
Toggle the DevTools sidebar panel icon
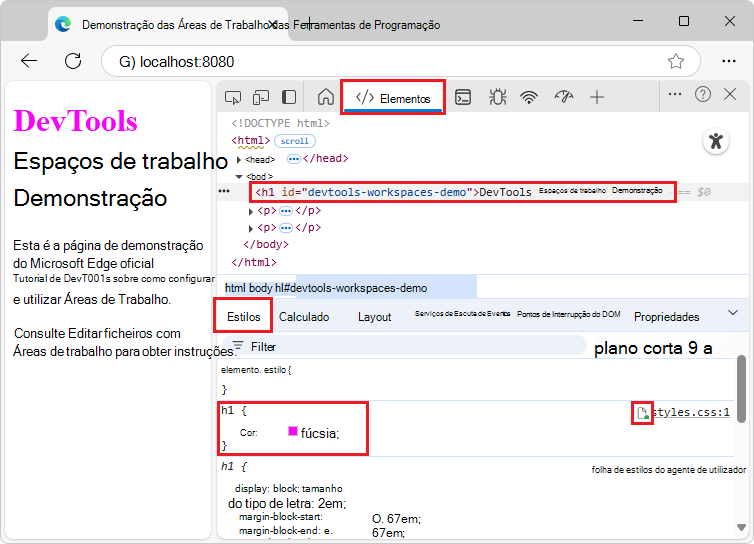[289, 97]
